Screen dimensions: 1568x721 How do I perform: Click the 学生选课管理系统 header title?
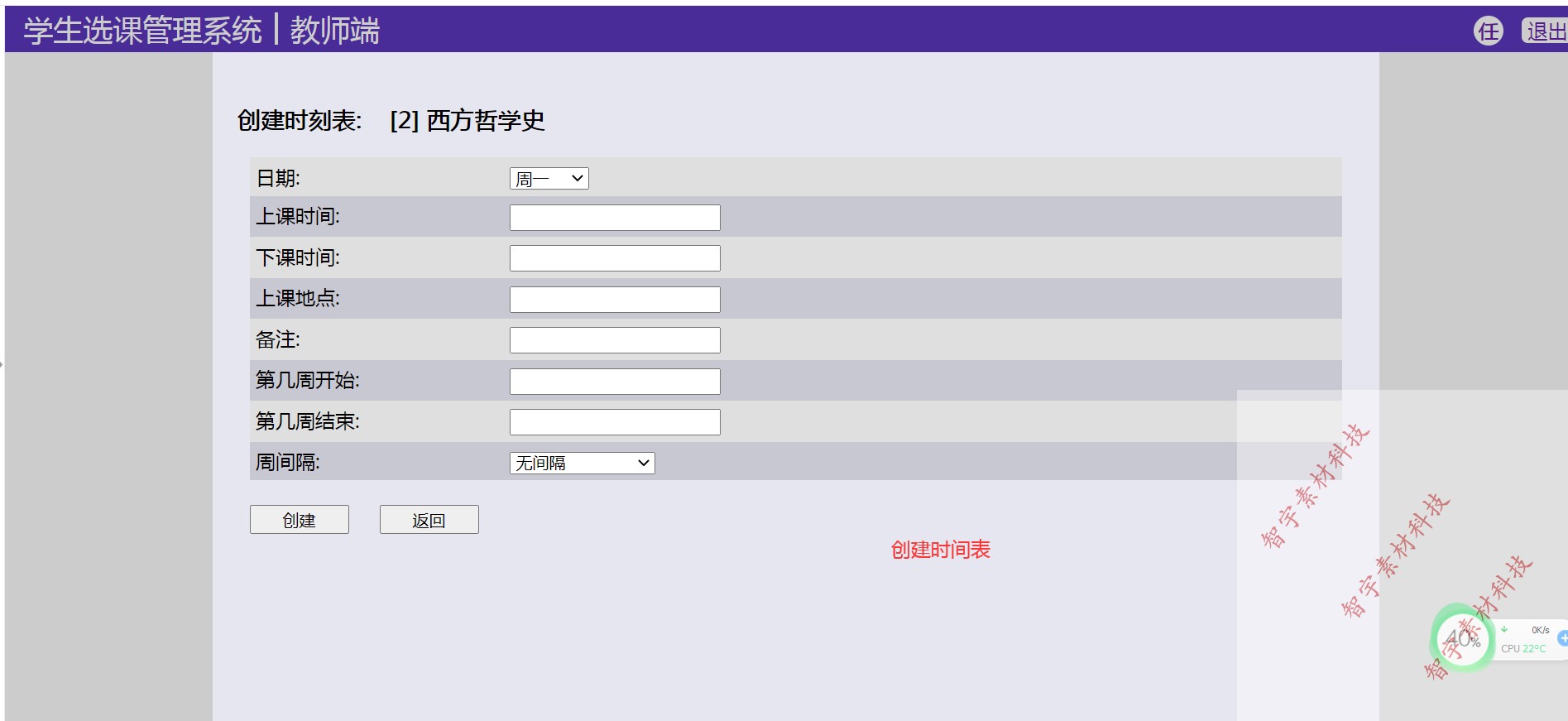[142, 31]
